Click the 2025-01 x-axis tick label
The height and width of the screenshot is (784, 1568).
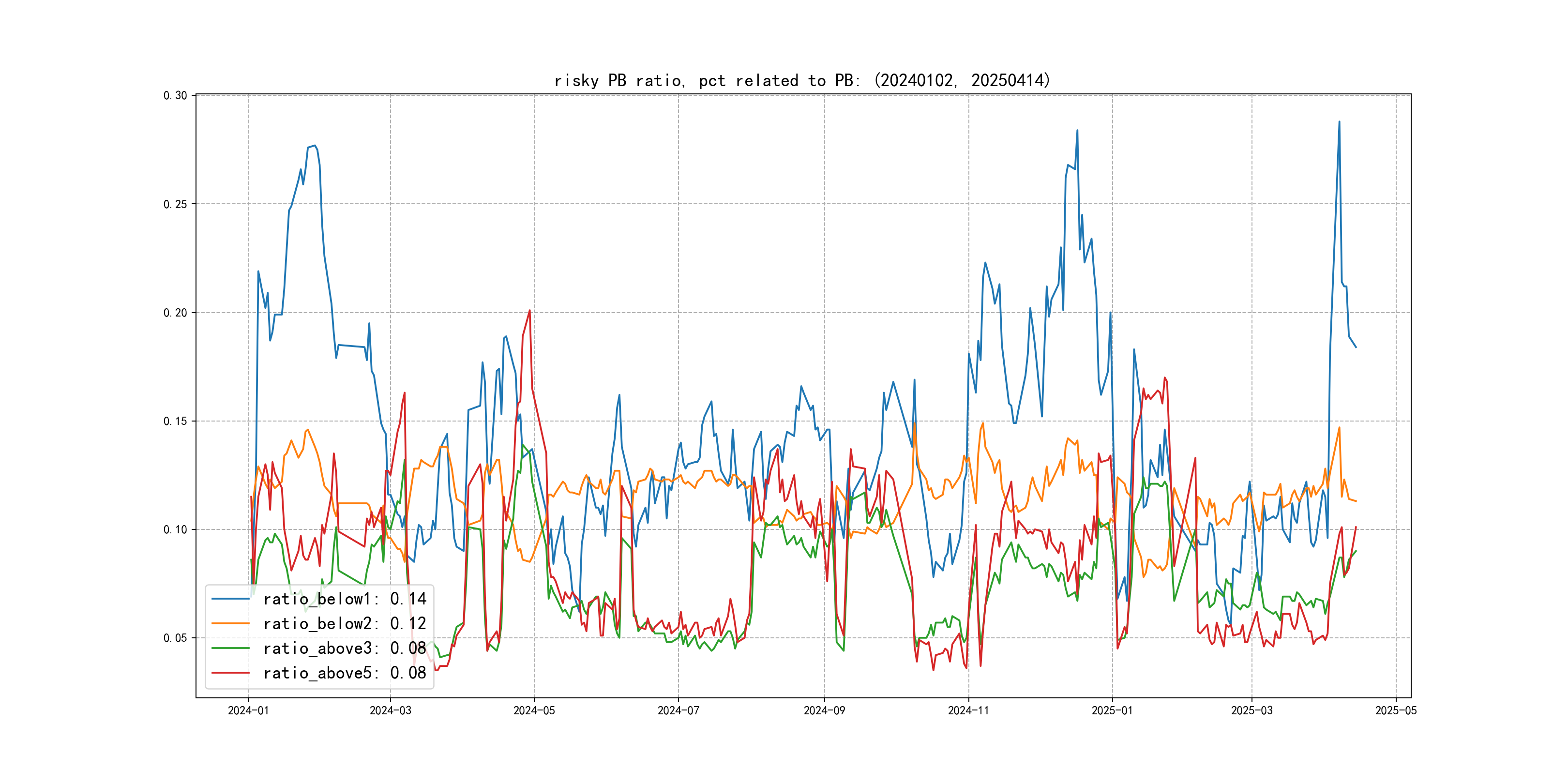tap(1112, 710)
